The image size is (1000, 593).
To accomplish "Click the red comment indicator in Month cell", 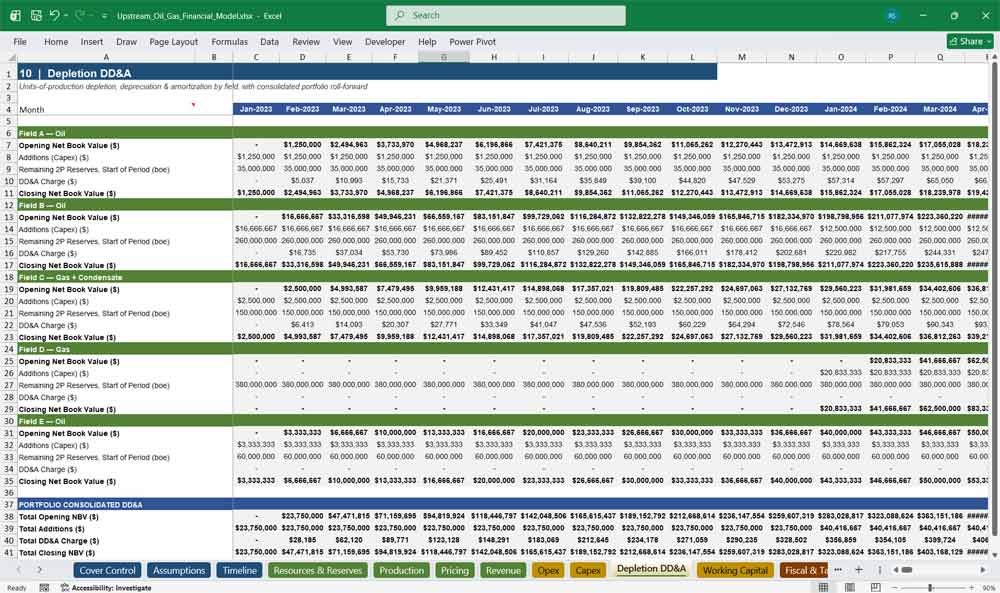I will click(x=193, y=105).
